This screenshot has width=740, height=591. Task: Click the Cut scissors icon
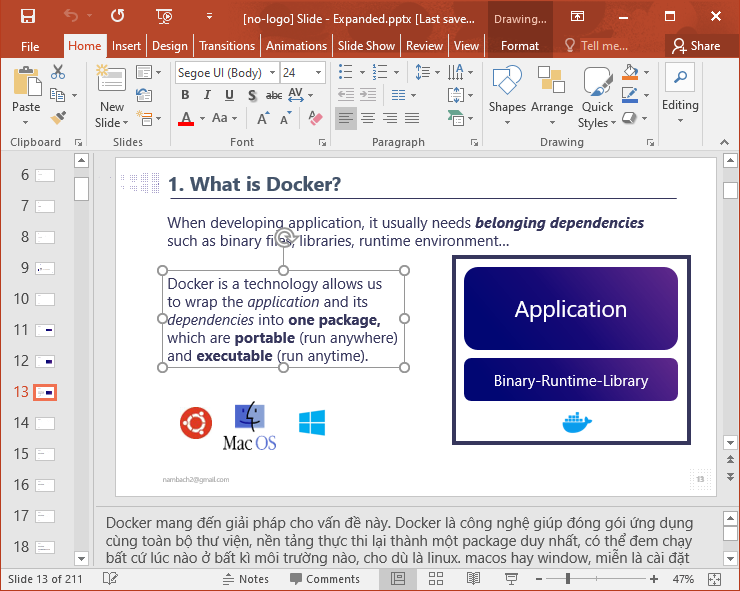58,72
